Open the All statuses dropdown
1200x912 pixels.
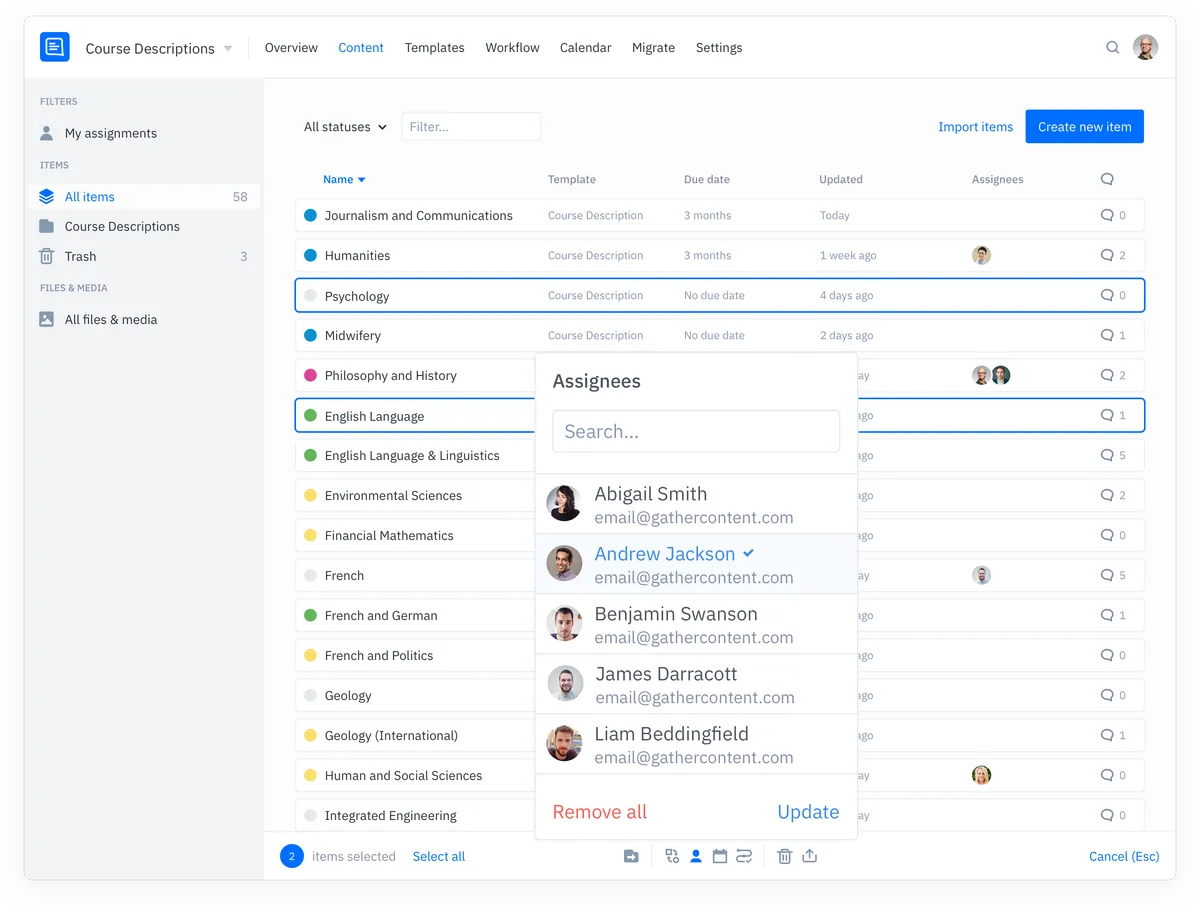[x=345, y=127]
